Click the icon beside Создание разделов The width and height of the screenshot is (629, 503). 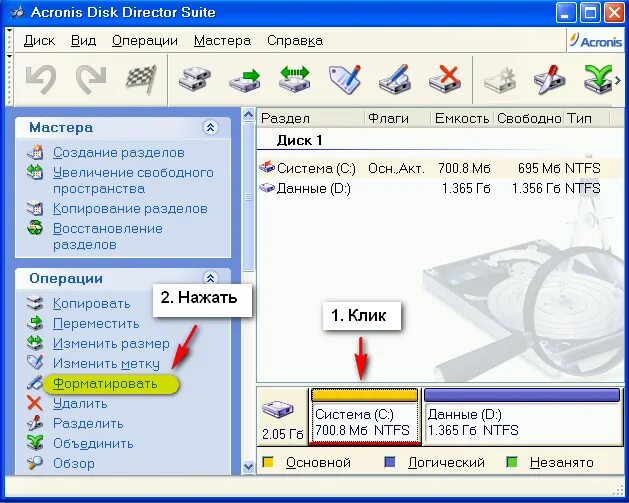[x=35, y=152]
